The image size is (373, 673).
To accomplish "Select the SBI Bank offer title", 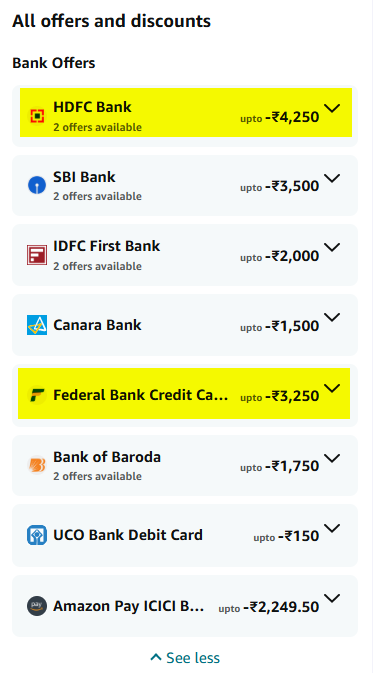I will point(84,177).
